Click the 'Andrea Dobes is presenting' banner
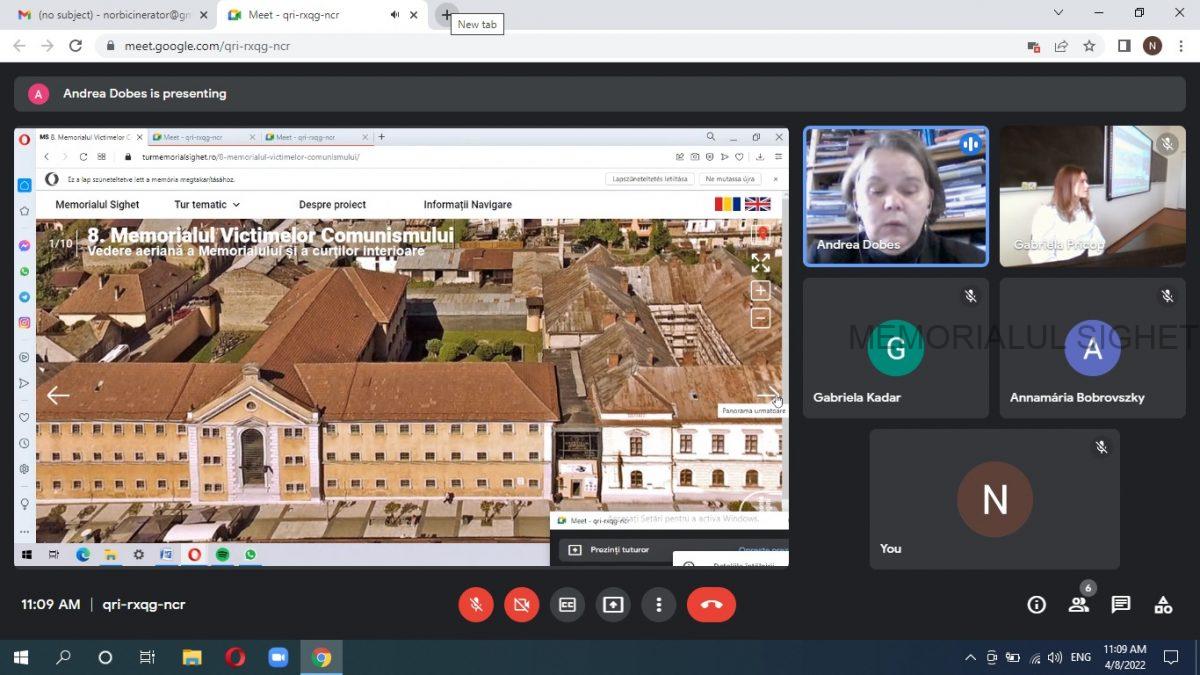 pos(600,93)
